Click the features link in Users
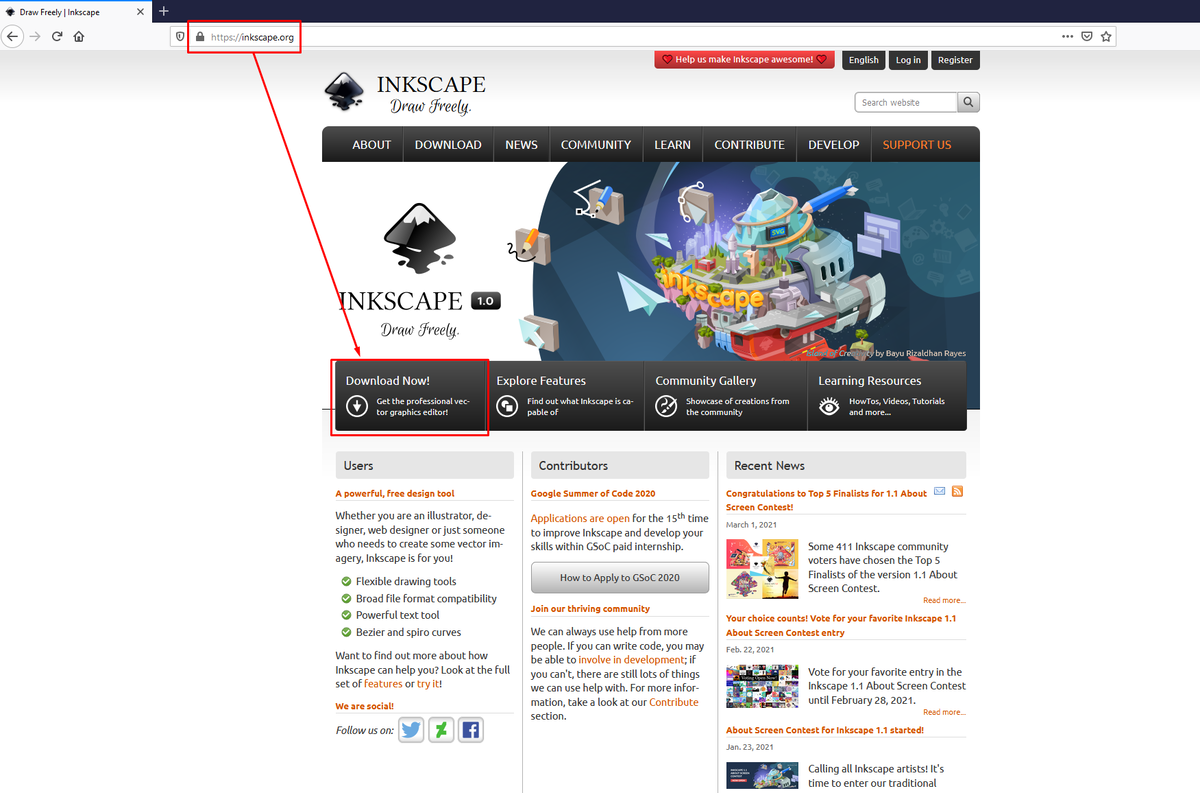The height and width of the screenshot is (793, 1200). coord(383,684)
